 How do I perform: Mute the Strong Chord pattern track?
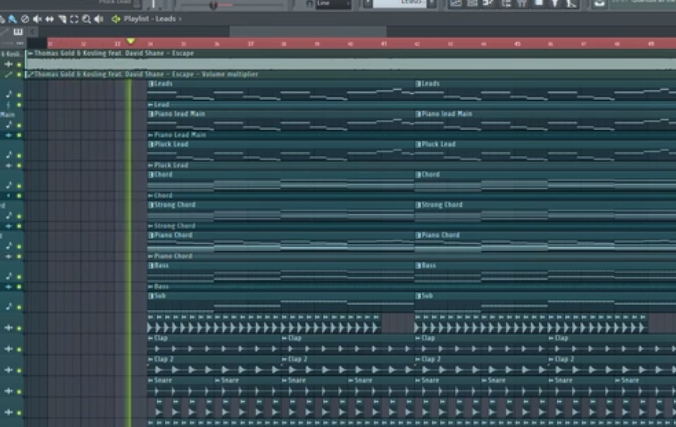click(19, 216)
